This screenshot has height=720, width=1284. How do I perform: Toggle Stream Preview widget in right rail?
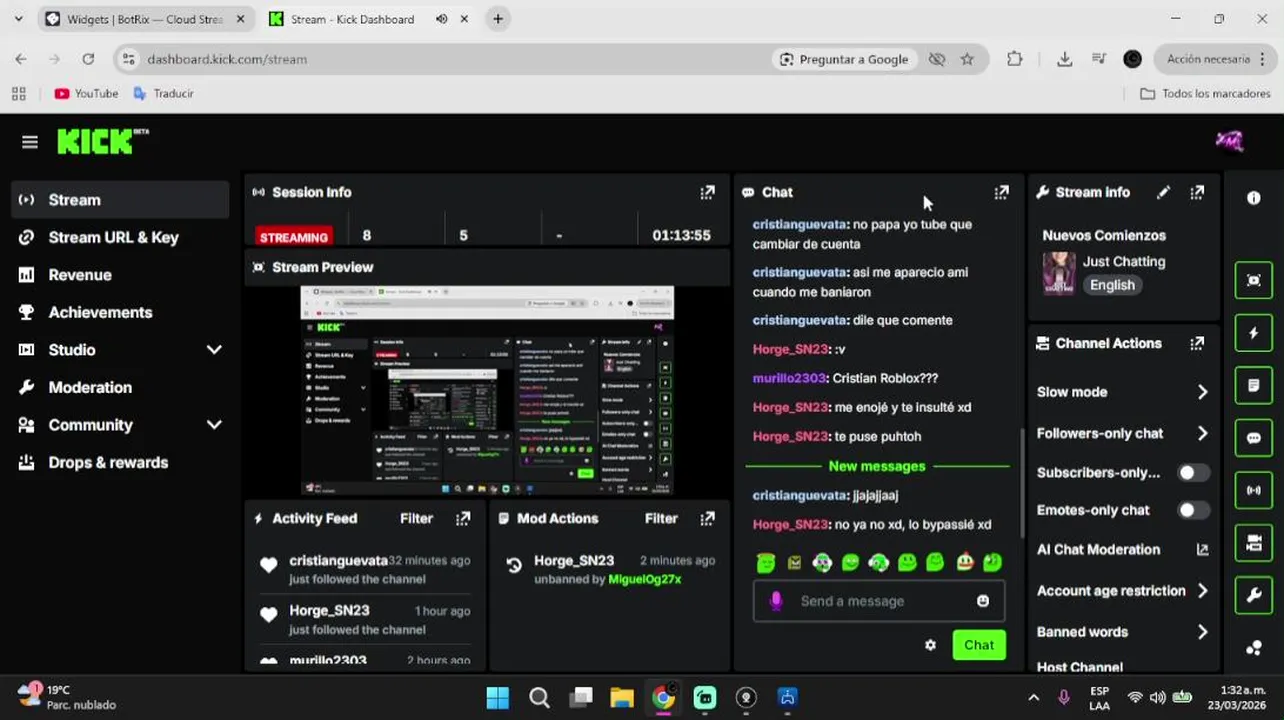pos(1253,281)
